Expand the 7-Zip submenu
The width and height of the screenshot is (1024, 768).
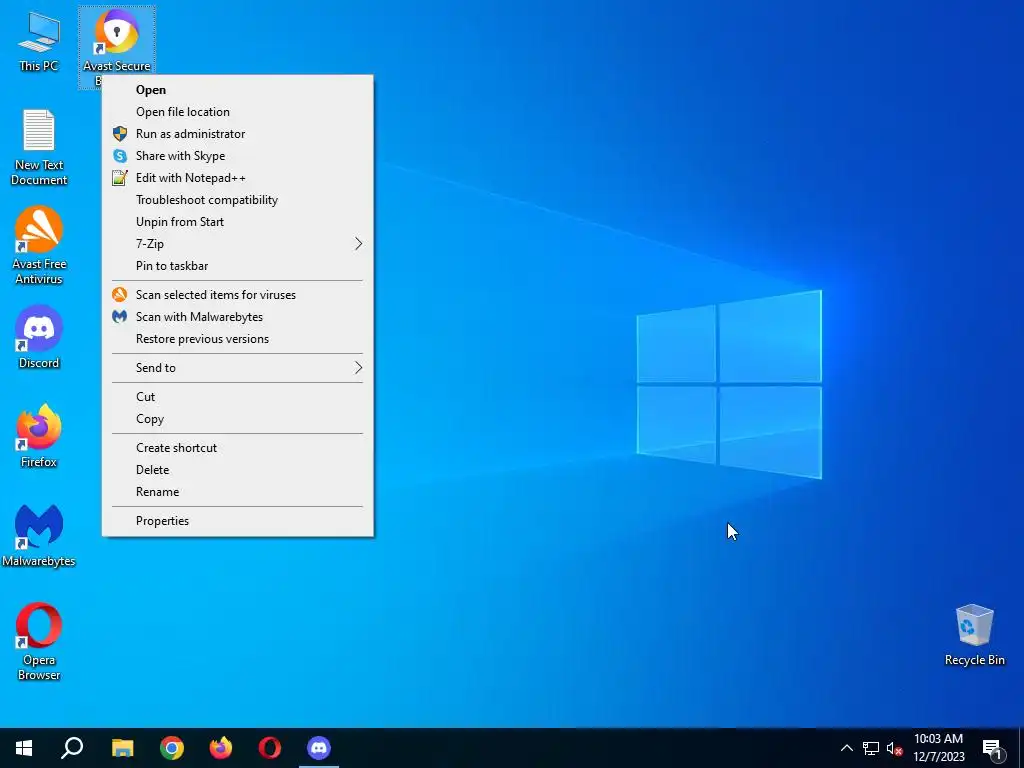tap(238, 244)
